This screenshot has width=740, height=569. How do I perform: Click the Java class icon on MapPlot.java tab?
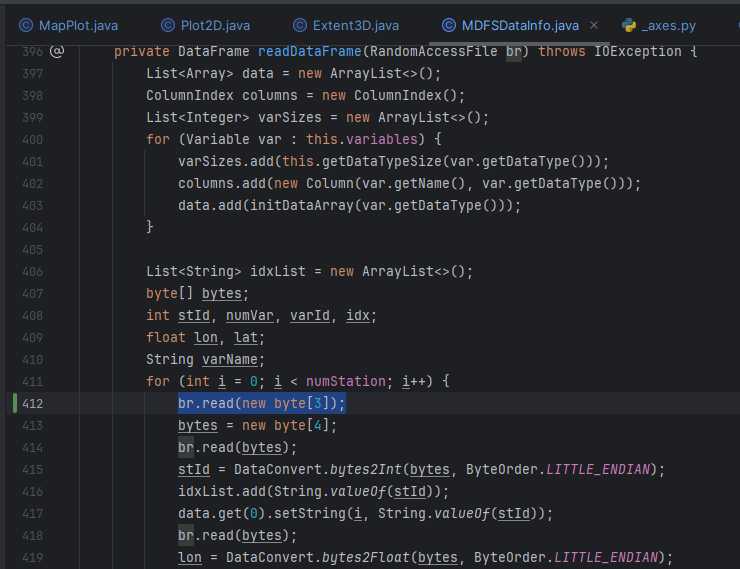click(24, 25)
